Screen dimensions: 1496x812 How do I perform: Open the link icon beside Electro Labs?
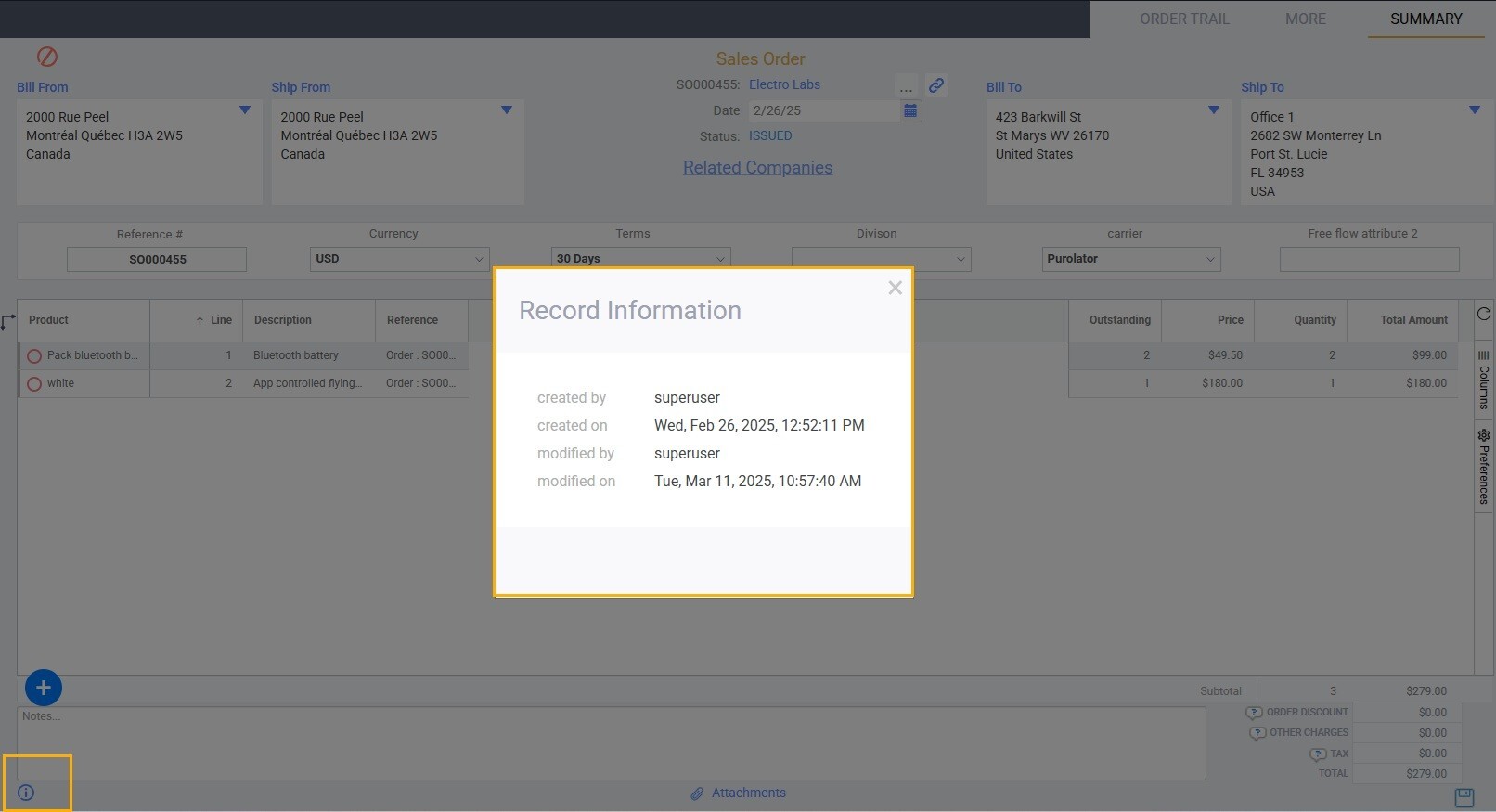(x=936, y=85)
